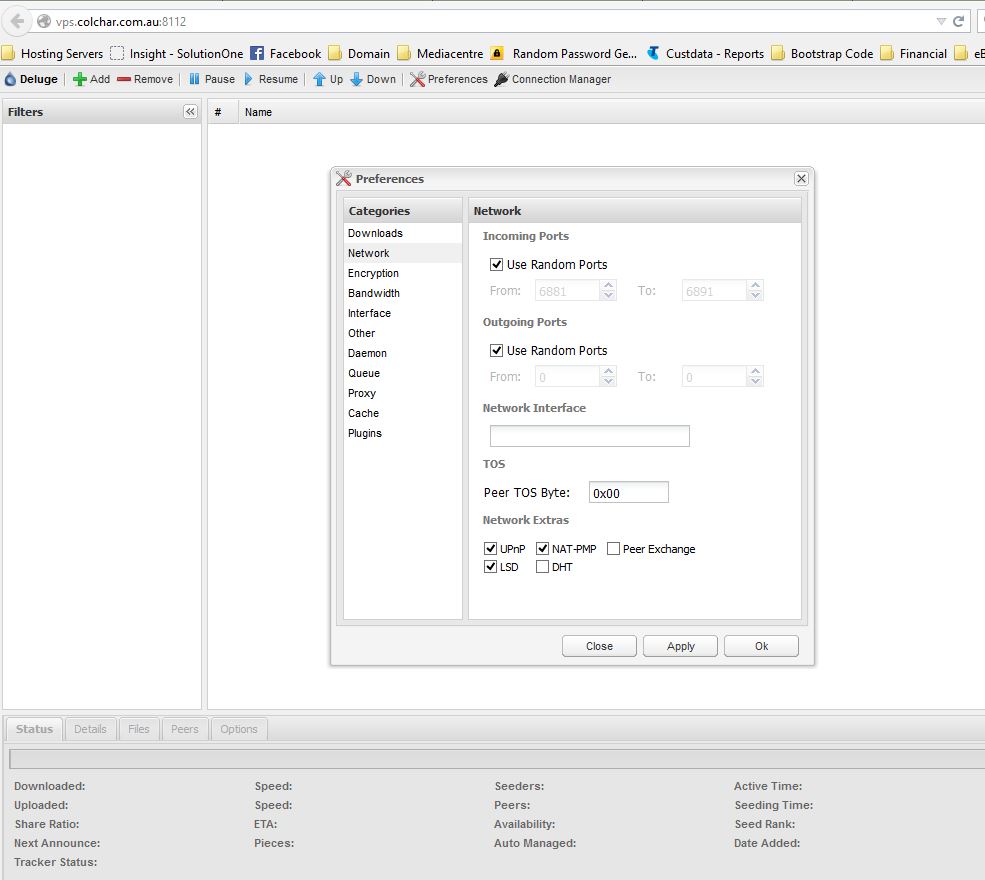Screen dimensions: 985x880
Task: Switch to the Details tab
Action: [90, 729]
